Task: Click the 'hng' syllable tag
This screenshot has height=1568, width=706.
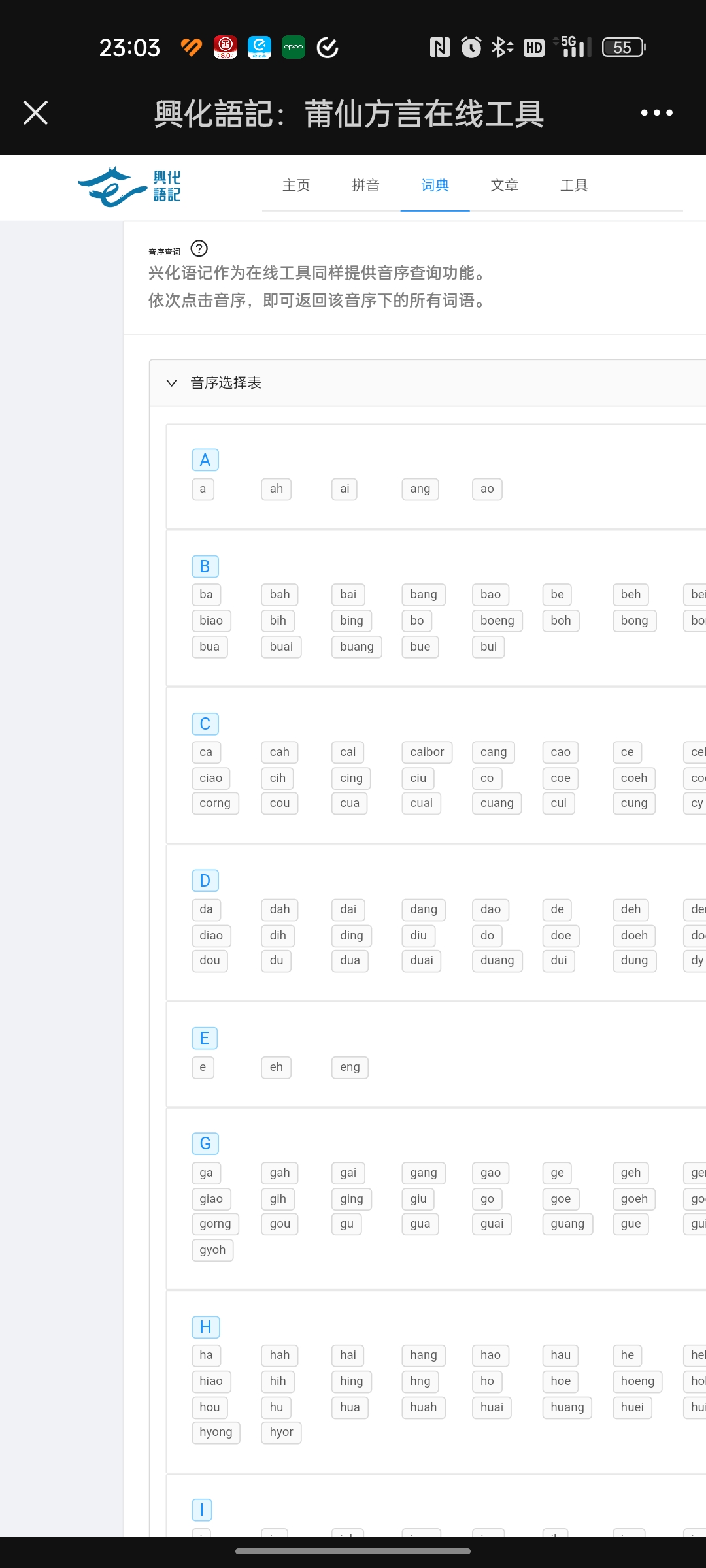Action: coord(420,1381)
